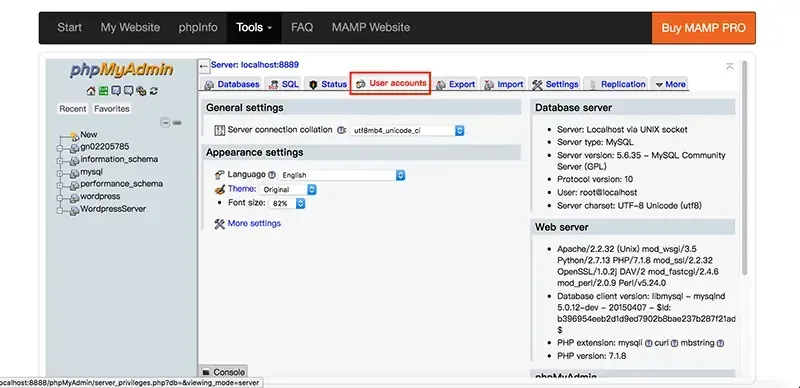Click the Recent button in sidebar

72,109
